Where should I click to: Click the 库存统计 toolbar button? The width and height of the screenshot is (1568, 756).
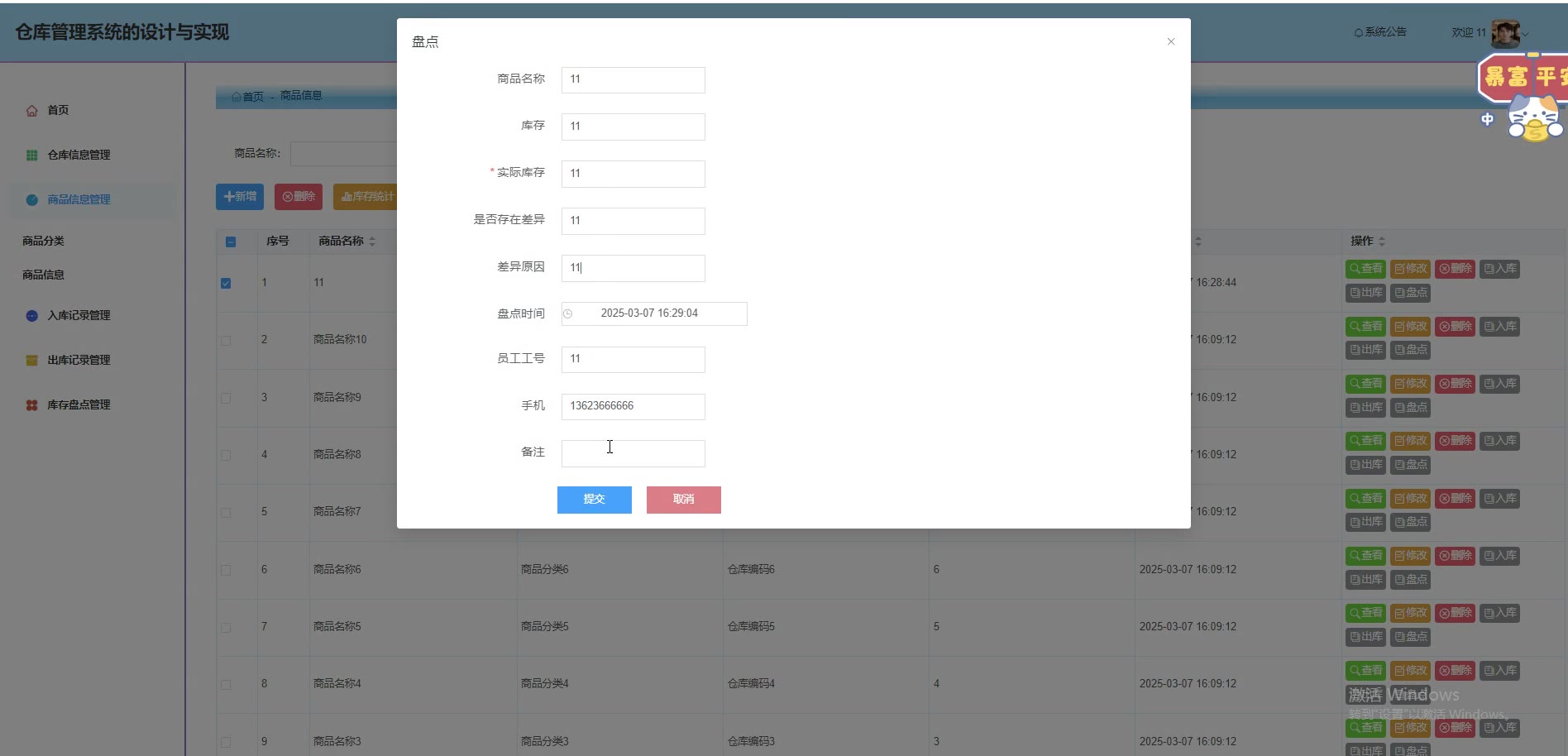(x=366, y=197)
